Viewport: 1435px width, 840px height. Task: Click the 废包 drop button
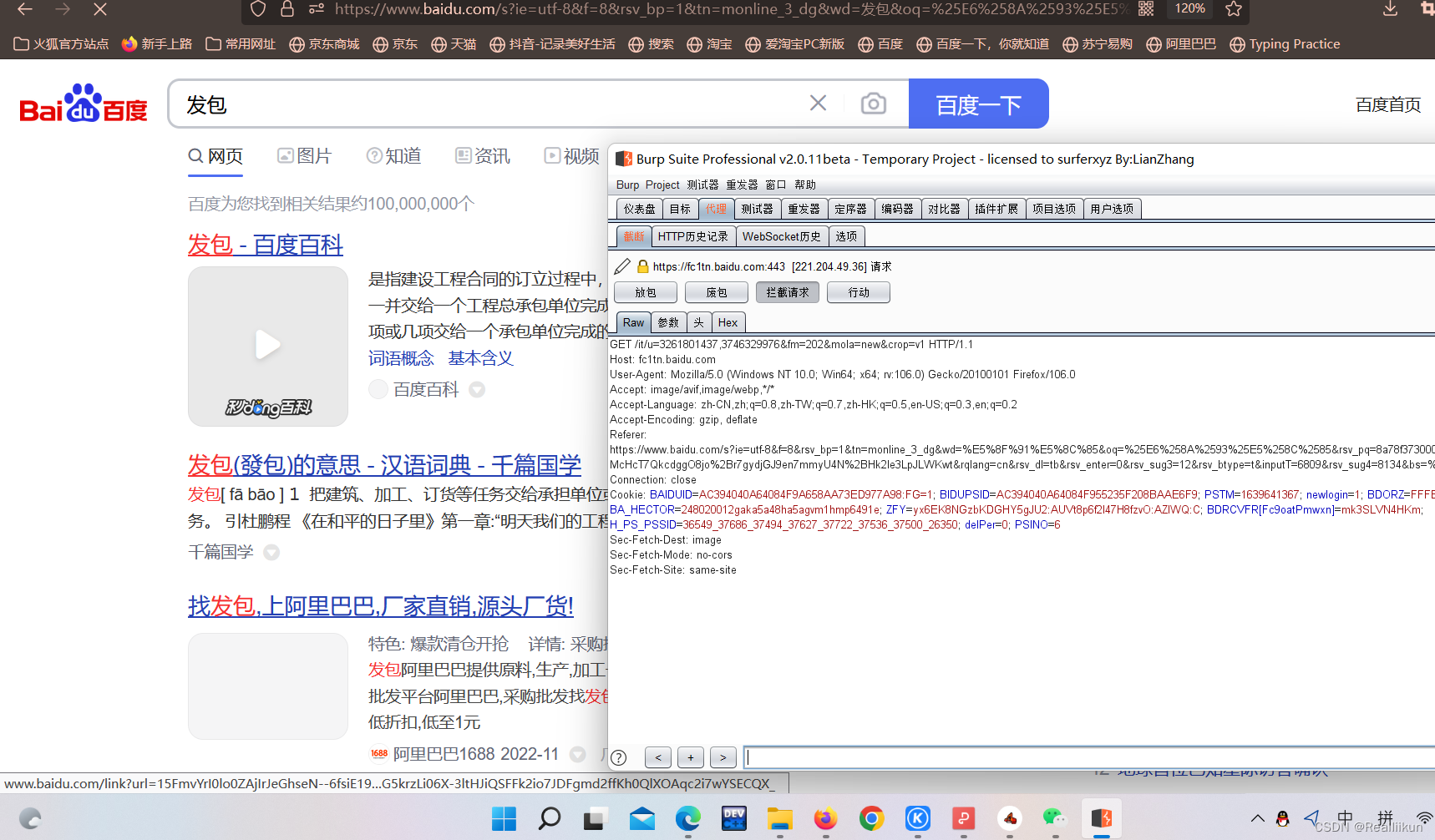716,292
